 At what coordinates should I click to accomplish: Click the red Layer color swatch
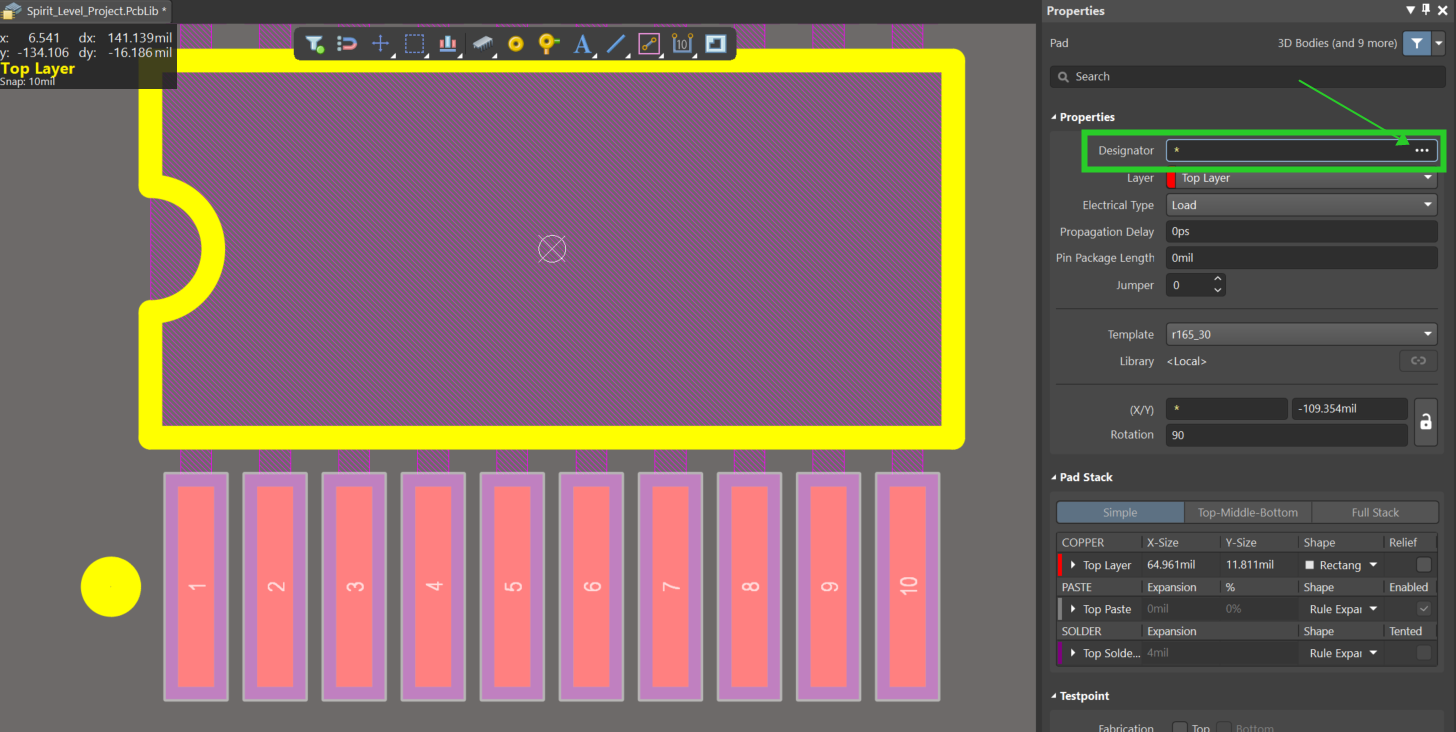pos(1171,179)
